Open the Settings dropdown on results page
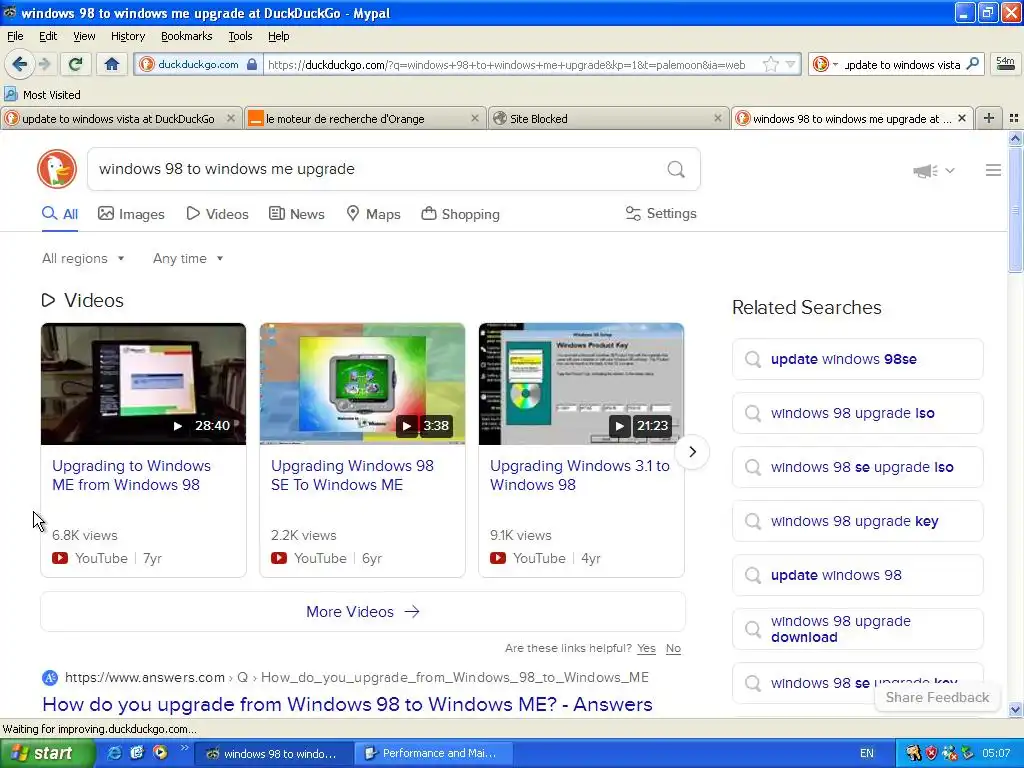The image size is (1024, 768). pyautogui.click(x=661, y=214)
